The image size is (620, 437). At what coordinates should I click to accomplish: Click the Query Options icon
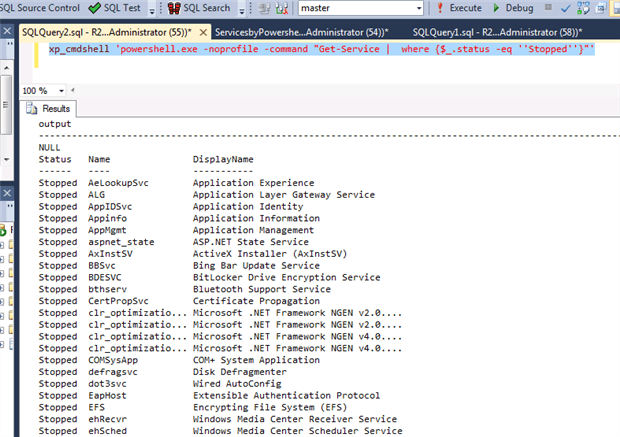coord(601,8)
